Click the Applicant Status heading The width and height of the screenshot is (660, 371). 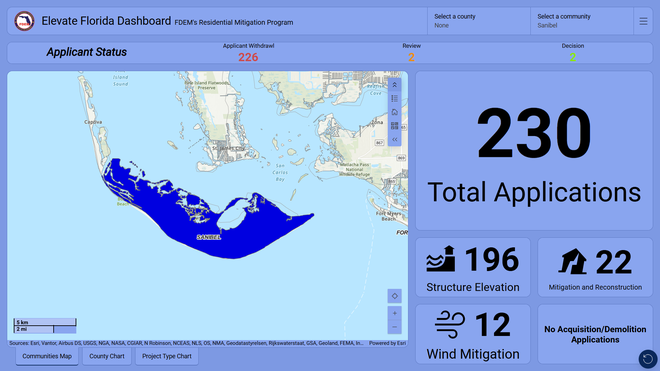coord(87,52)
